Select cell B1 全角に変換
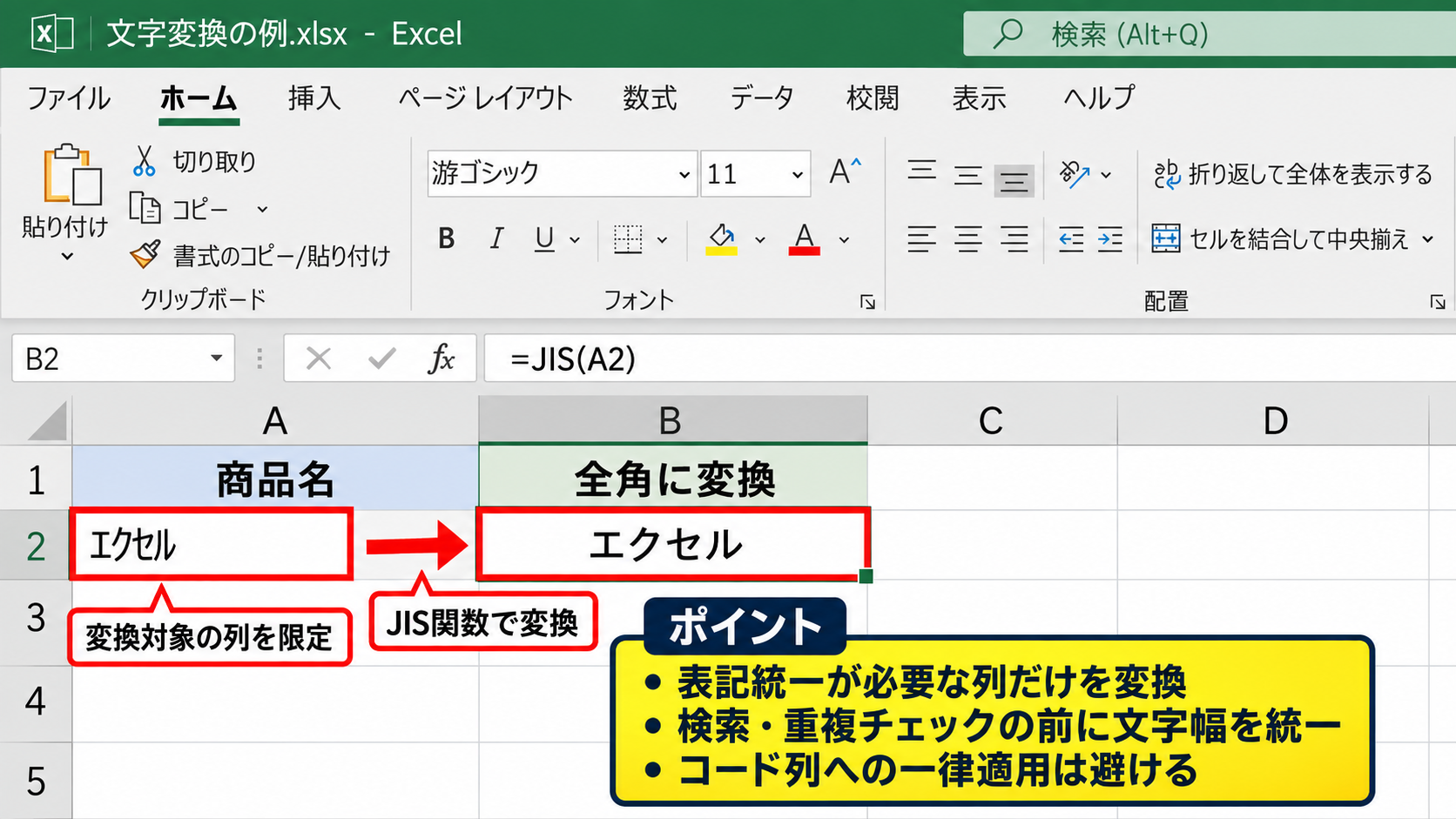1456x819 pixels. coord(673,478)
